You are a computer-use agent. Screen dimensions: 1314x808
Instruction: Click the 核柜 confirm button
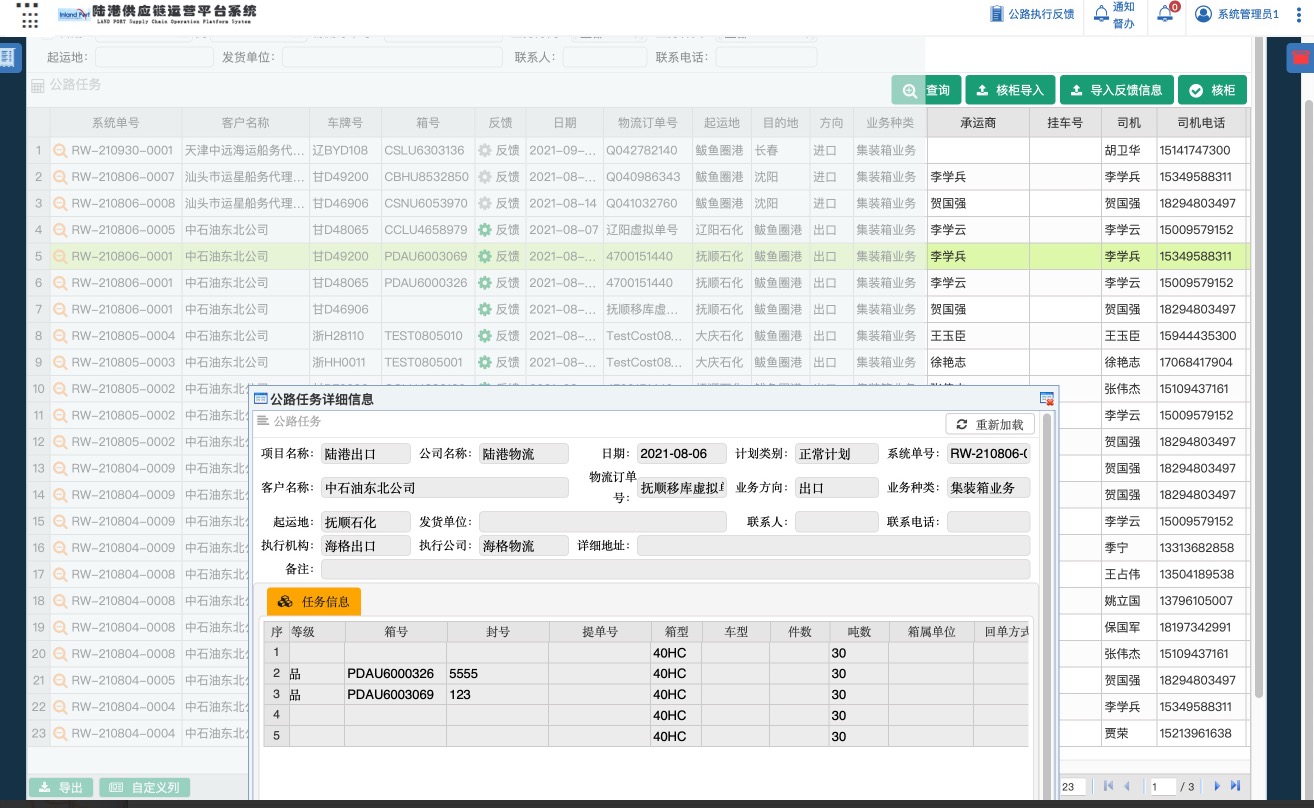1212,90
